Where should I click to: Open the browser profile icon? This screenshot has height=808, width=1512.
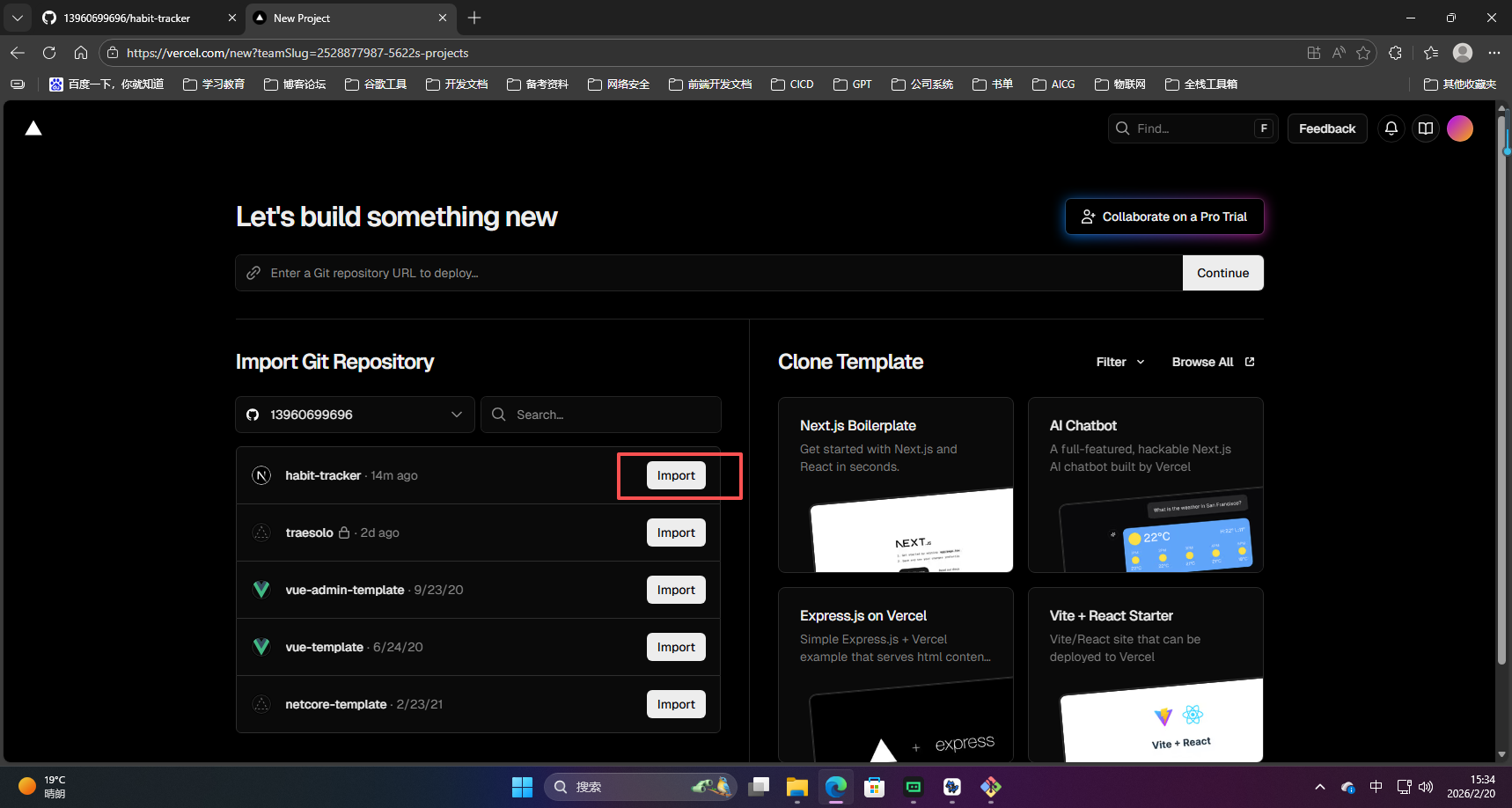click(1463, 53)
